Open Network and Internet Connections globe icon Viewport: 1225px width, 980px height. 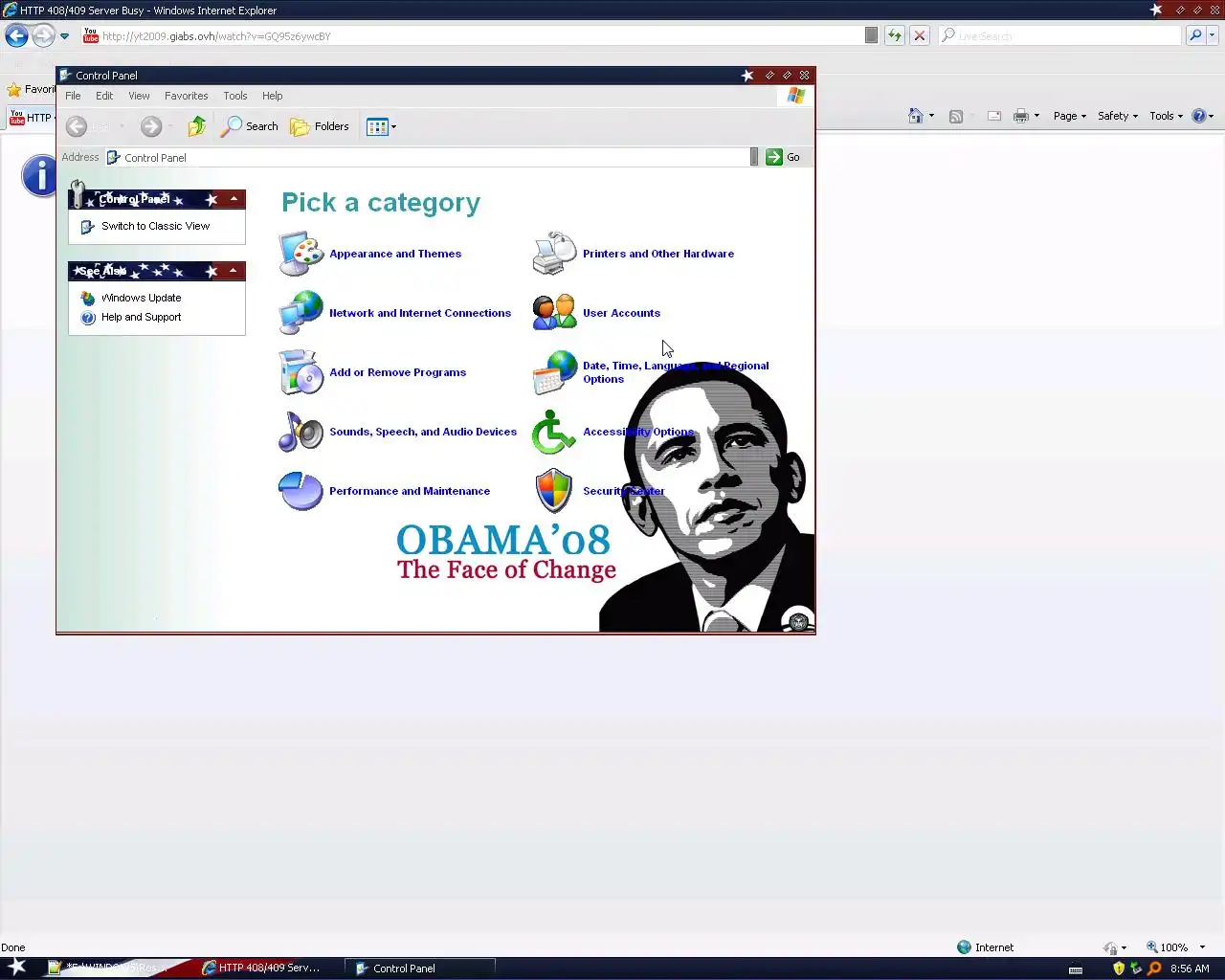301,313
